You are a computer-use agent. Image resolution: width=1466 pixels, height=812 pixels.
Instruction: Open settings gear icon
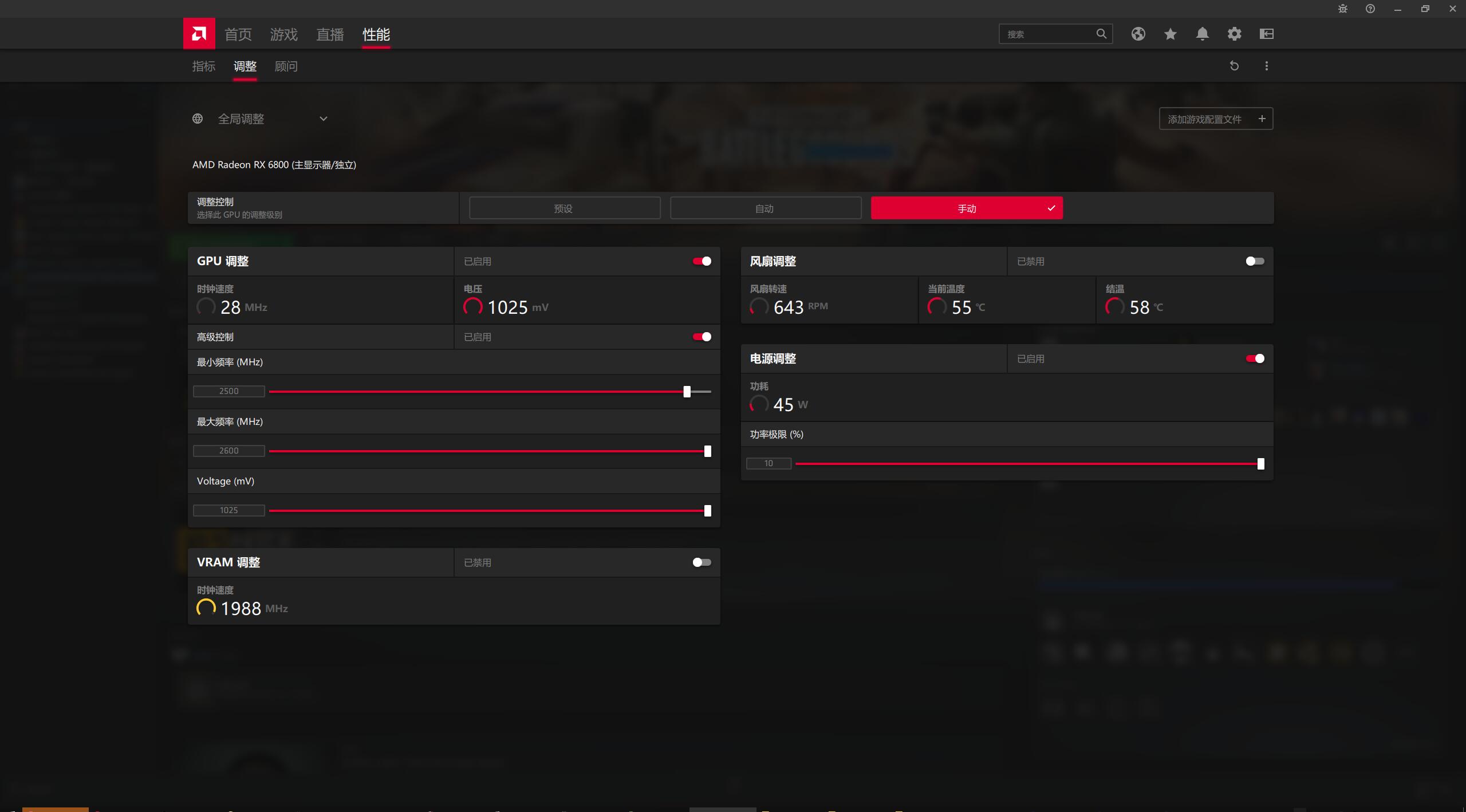(x=1234, y=34)
